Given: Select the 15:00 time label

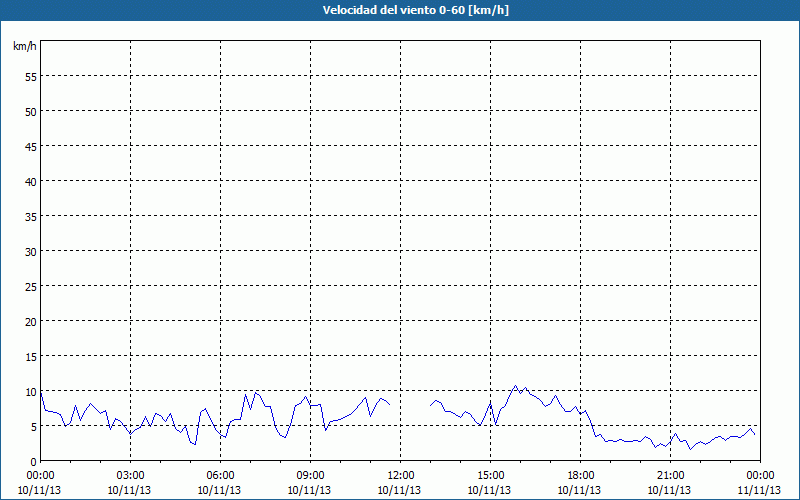Looking at the screenshot, I should 490,476.
